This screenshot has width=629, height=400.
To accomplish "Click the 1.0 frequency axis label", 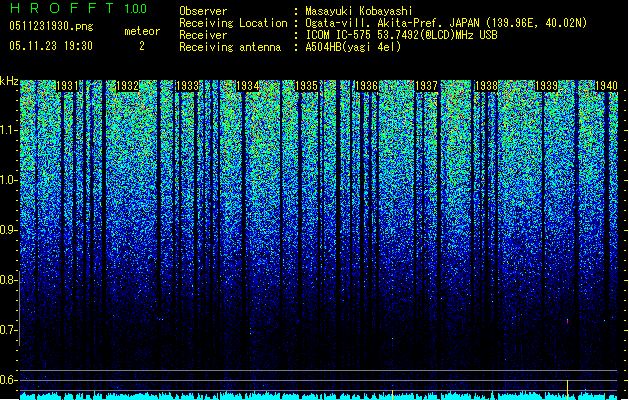I will click(8, 180).
